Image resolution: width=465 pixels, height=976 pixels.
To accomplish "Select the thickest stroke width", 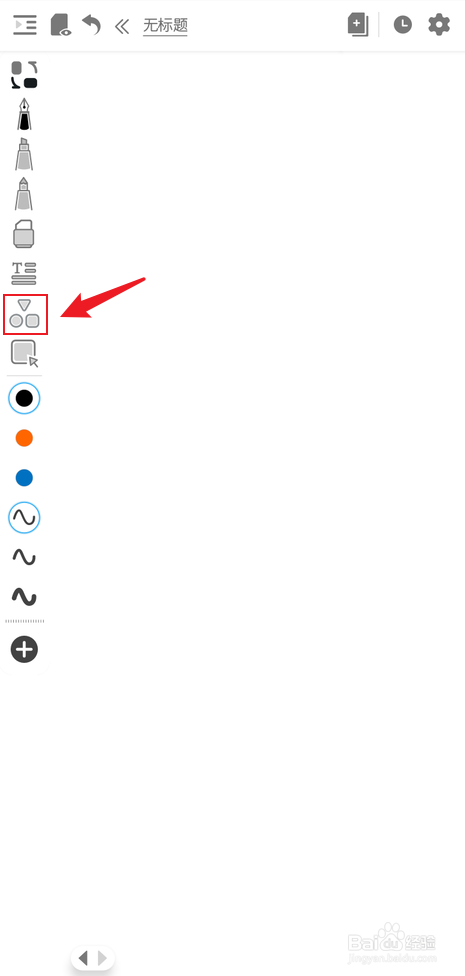I will tap(24, 598).
